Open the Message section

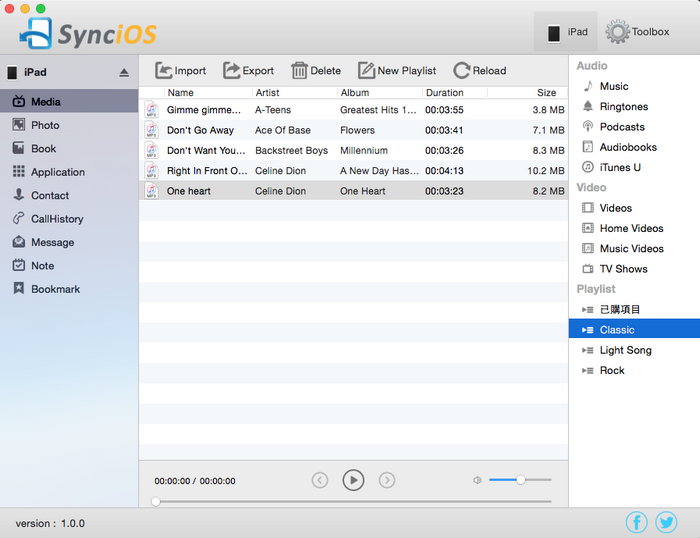point(69,242)
